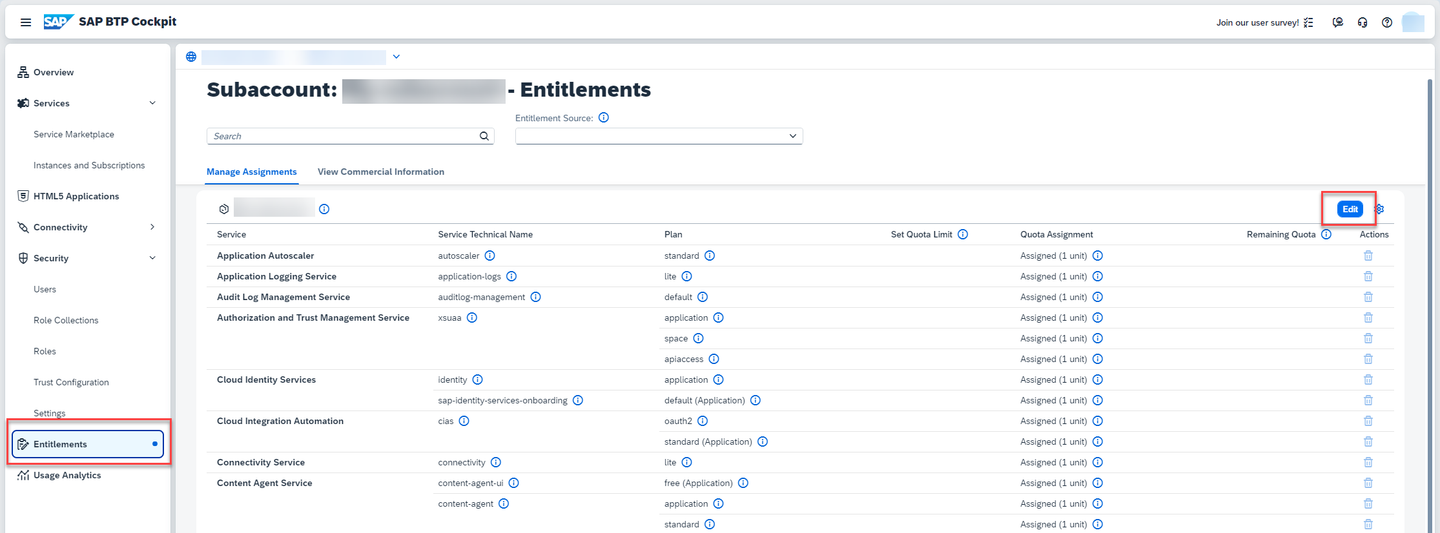Click the Edit button
This screenshot has height=533, width=1440.
pos(1350,209)
